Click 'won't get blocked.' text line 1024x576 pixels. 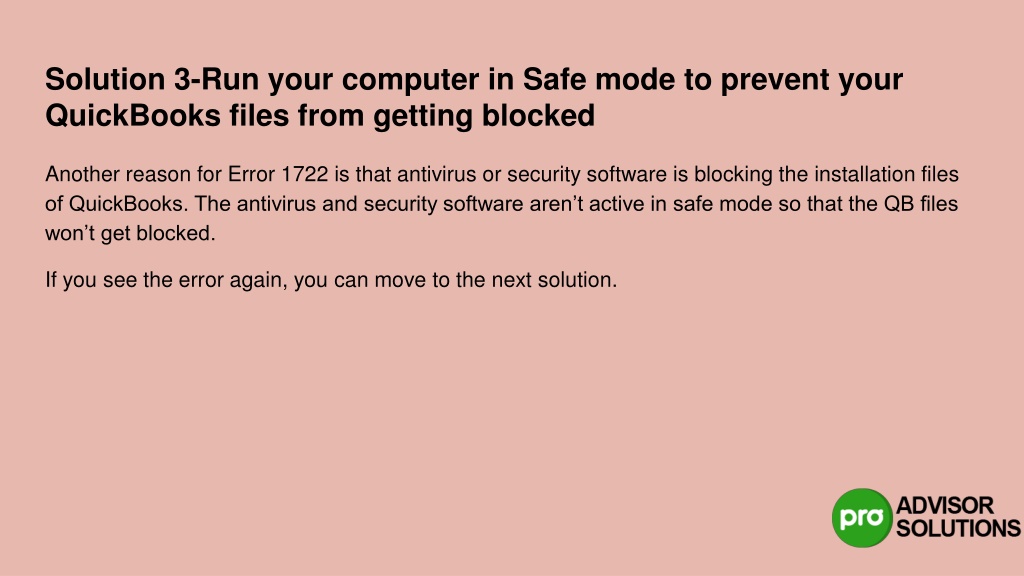click(130, 233)
